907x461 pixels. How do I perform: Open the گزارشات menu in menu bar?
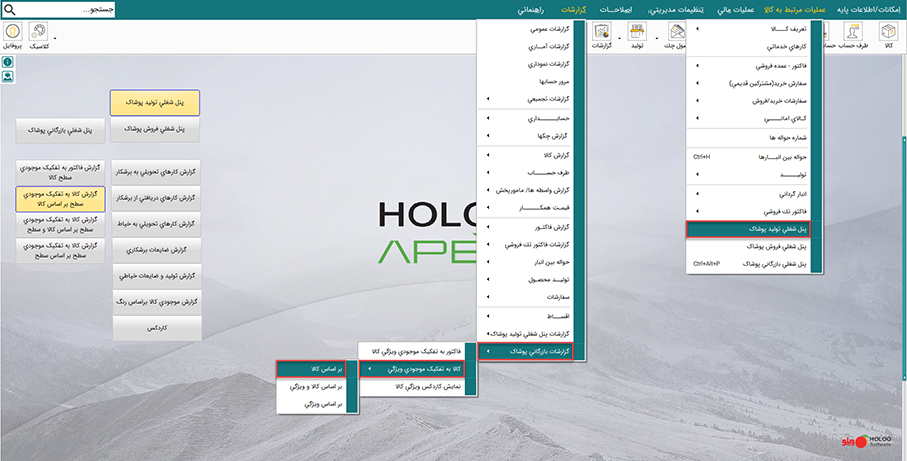point(574,10)
